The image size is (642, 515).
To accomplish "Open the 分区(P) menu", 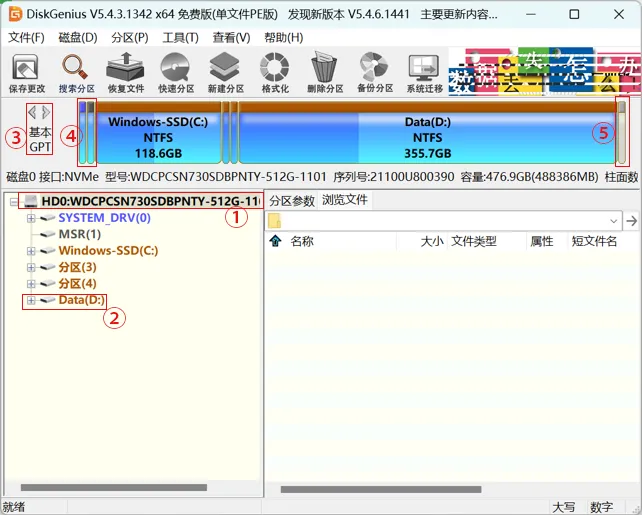I will point(130,38).
